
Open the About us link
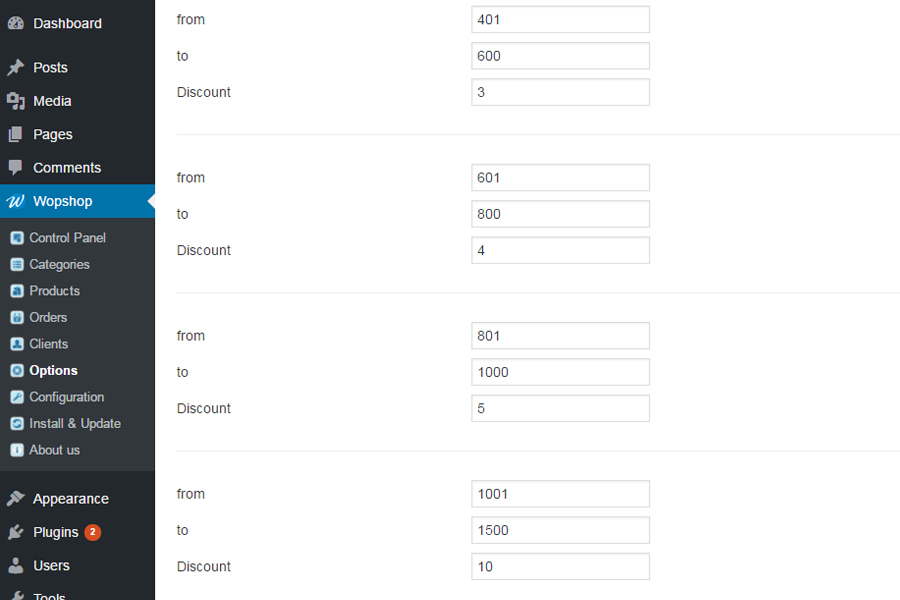point(54,450)
